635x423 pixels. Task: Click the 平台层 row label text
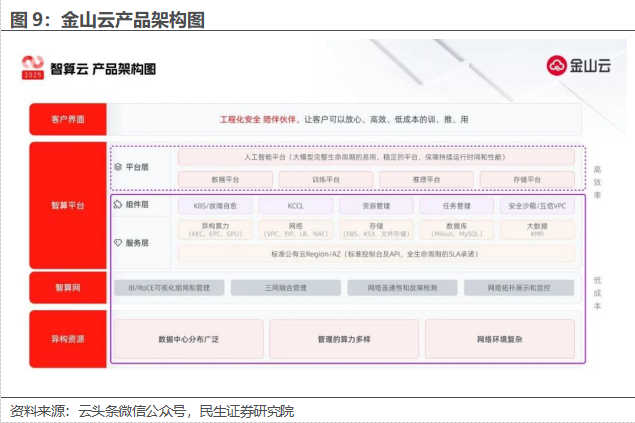tap(137, 167)
